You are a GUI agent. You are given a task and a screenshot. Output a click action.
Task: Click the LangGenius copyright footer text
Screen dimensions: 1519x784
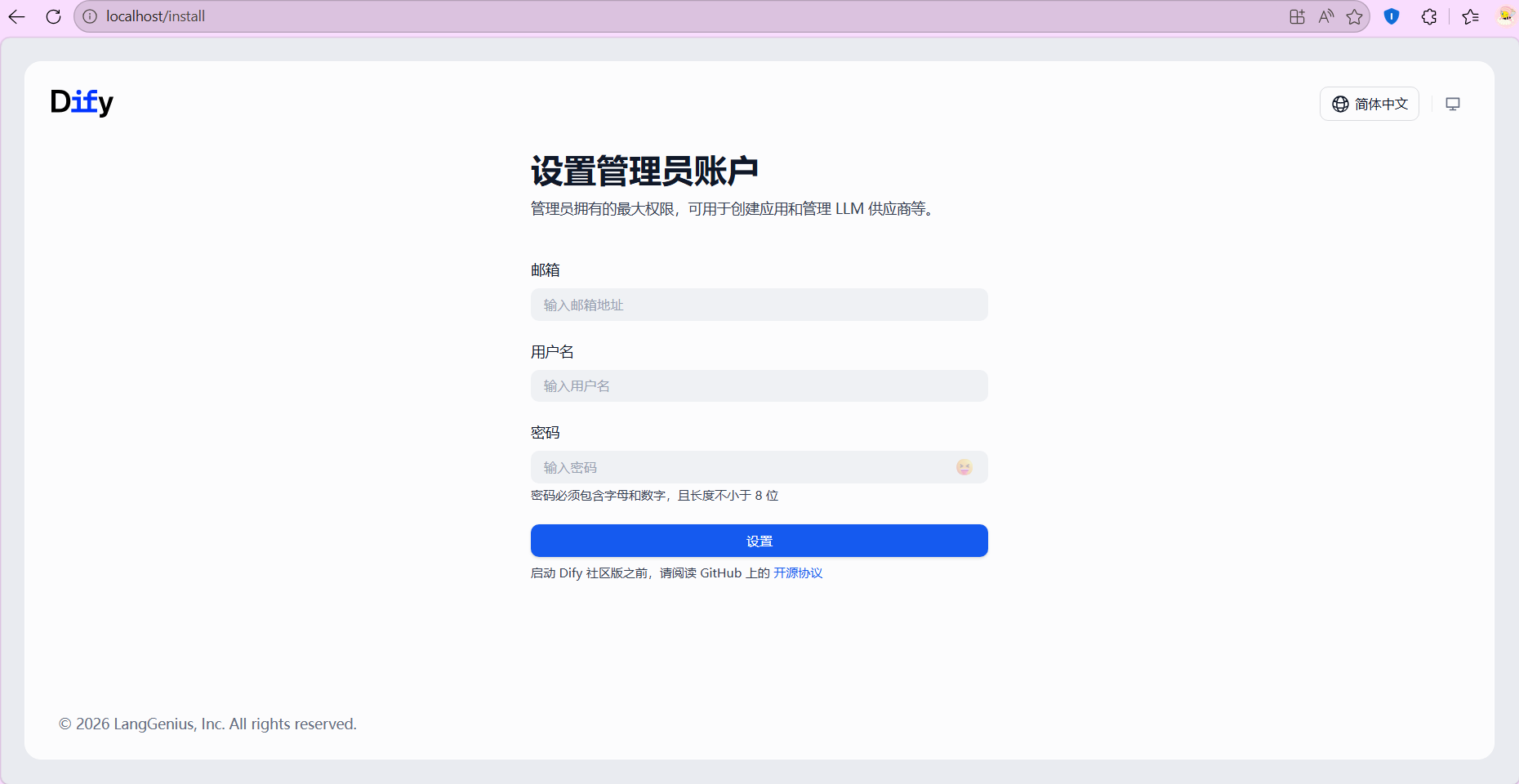tap(207, 724)
